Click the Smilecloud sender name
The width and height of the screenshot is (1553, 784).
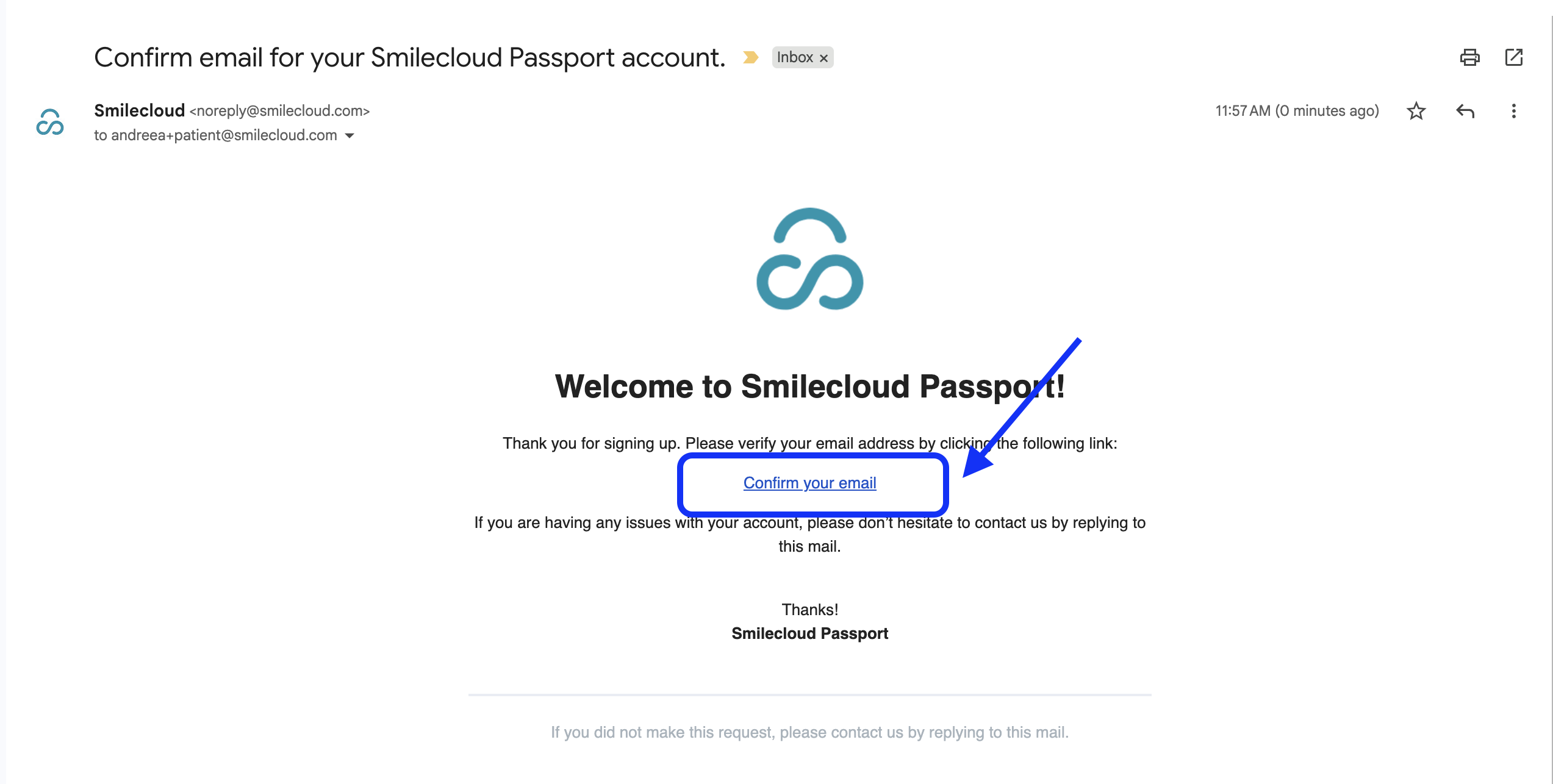point(139,110)
